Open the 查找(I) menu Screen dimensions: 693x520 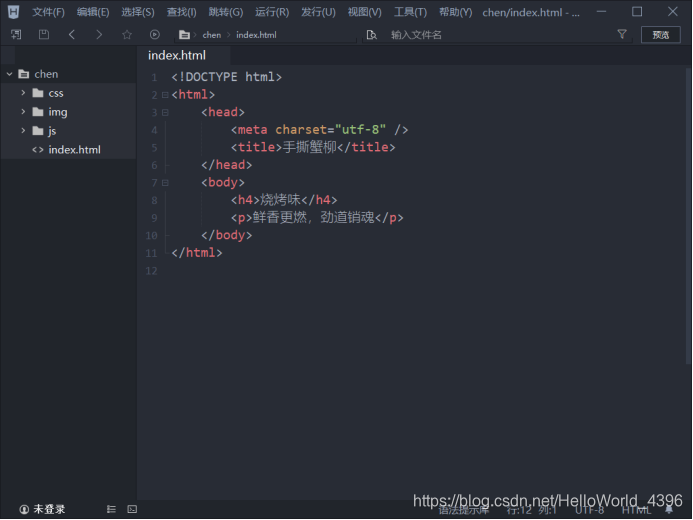tap(181, 12)
